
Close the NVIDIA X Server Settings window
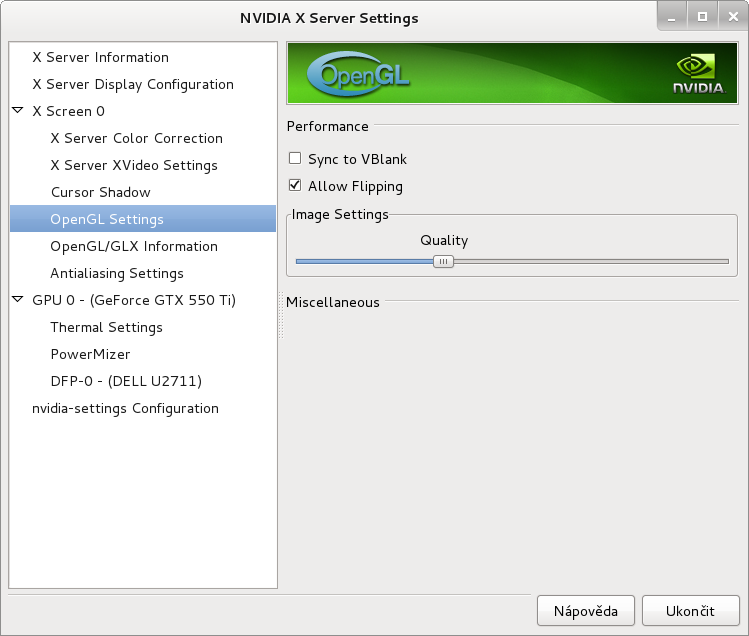point(733,16)
